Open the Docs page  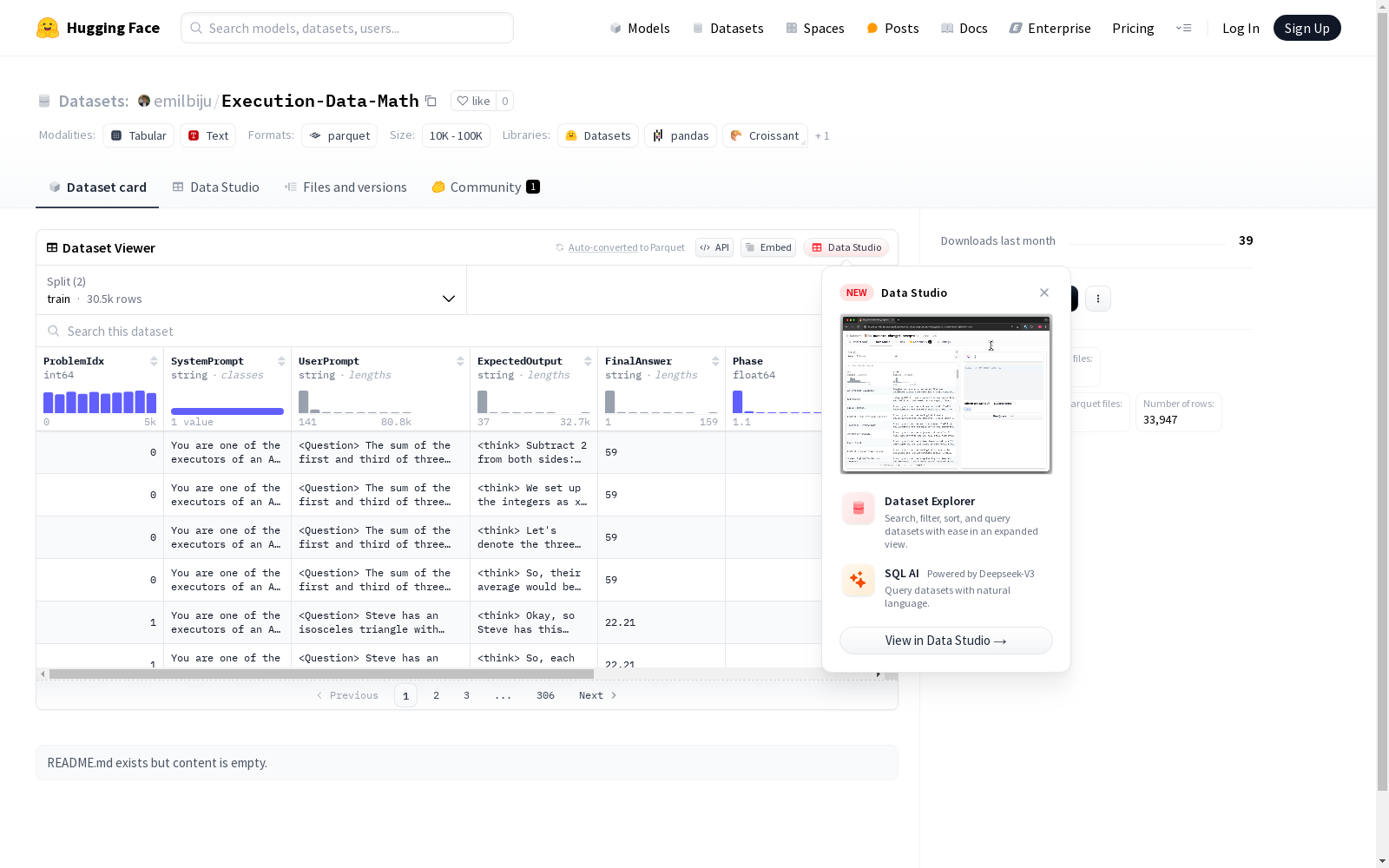(x=964, y=28)
